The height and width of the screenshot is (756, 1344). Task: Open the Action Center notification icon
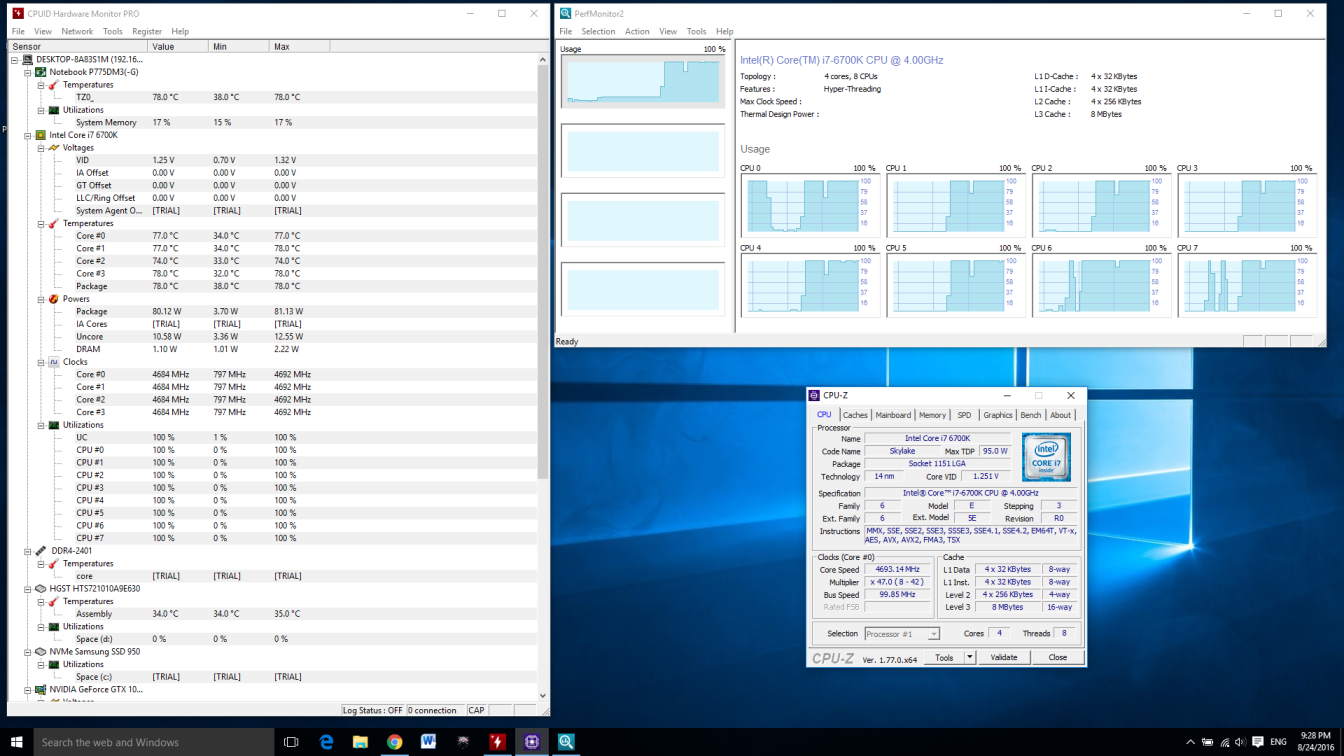(1258, 742)
